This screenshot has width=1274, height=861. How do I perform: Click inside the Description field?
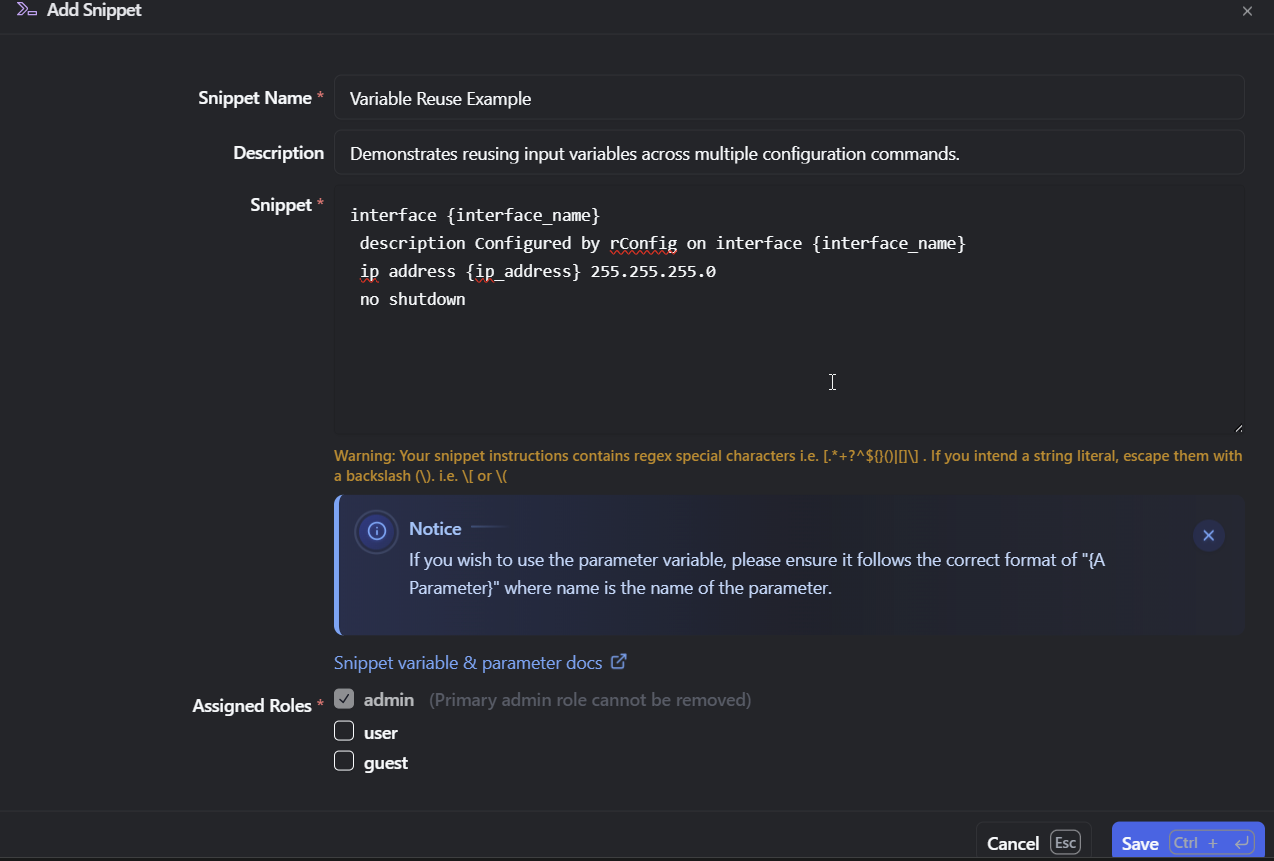700,153
